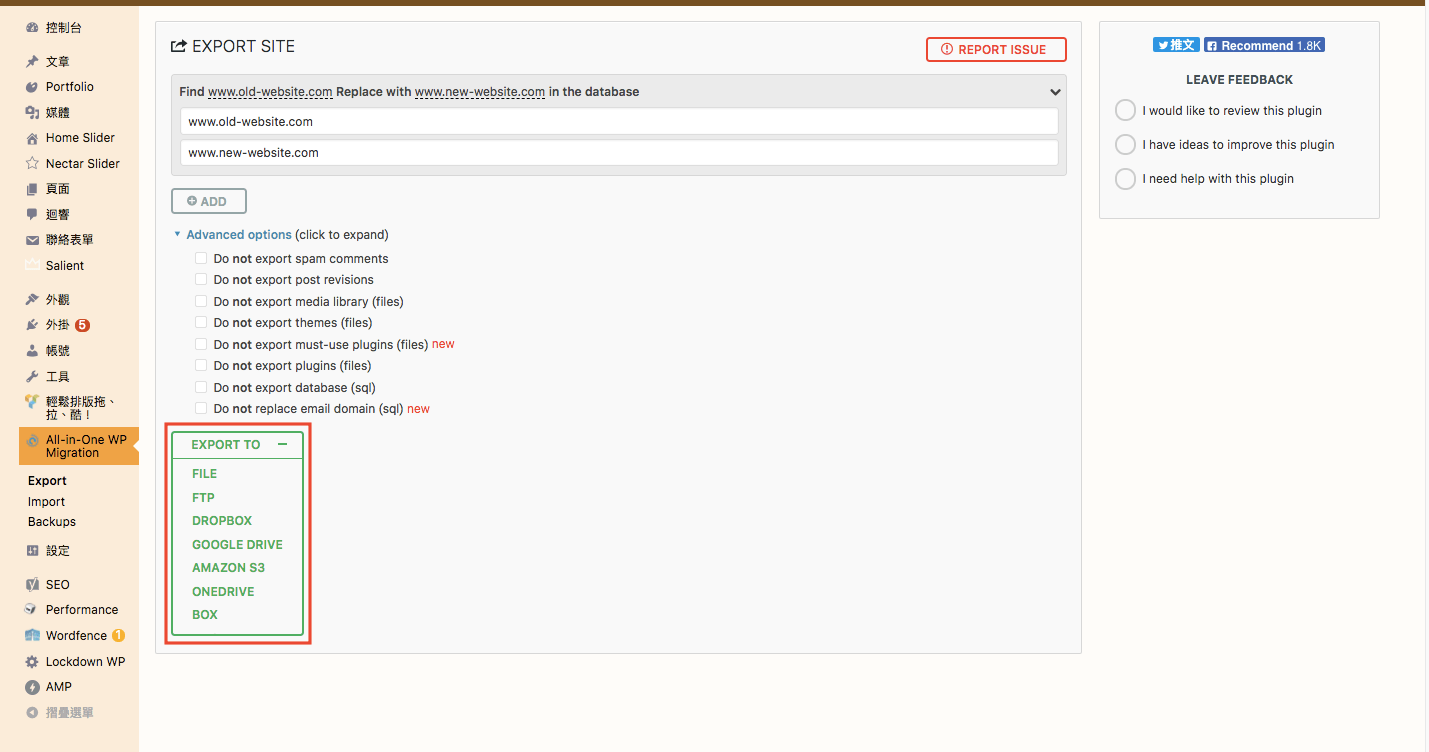This screenshot has height=752, width=1429.
Task: Click the 控制台 dashboard icon
Action: pos(32,28)
